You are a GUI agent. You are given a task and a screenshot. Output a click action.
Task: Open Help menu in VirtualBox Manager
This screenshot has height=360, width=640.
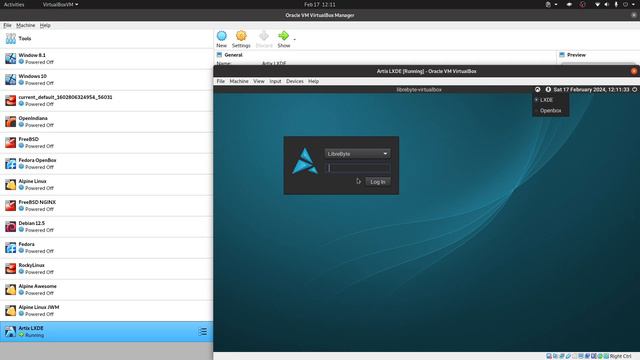coord(45,25)
